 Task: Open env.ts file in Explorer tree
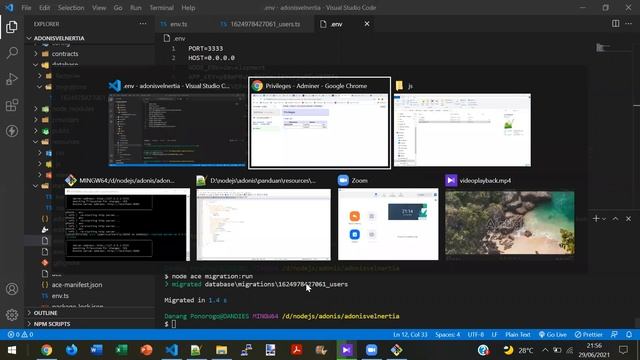(60, 296)
